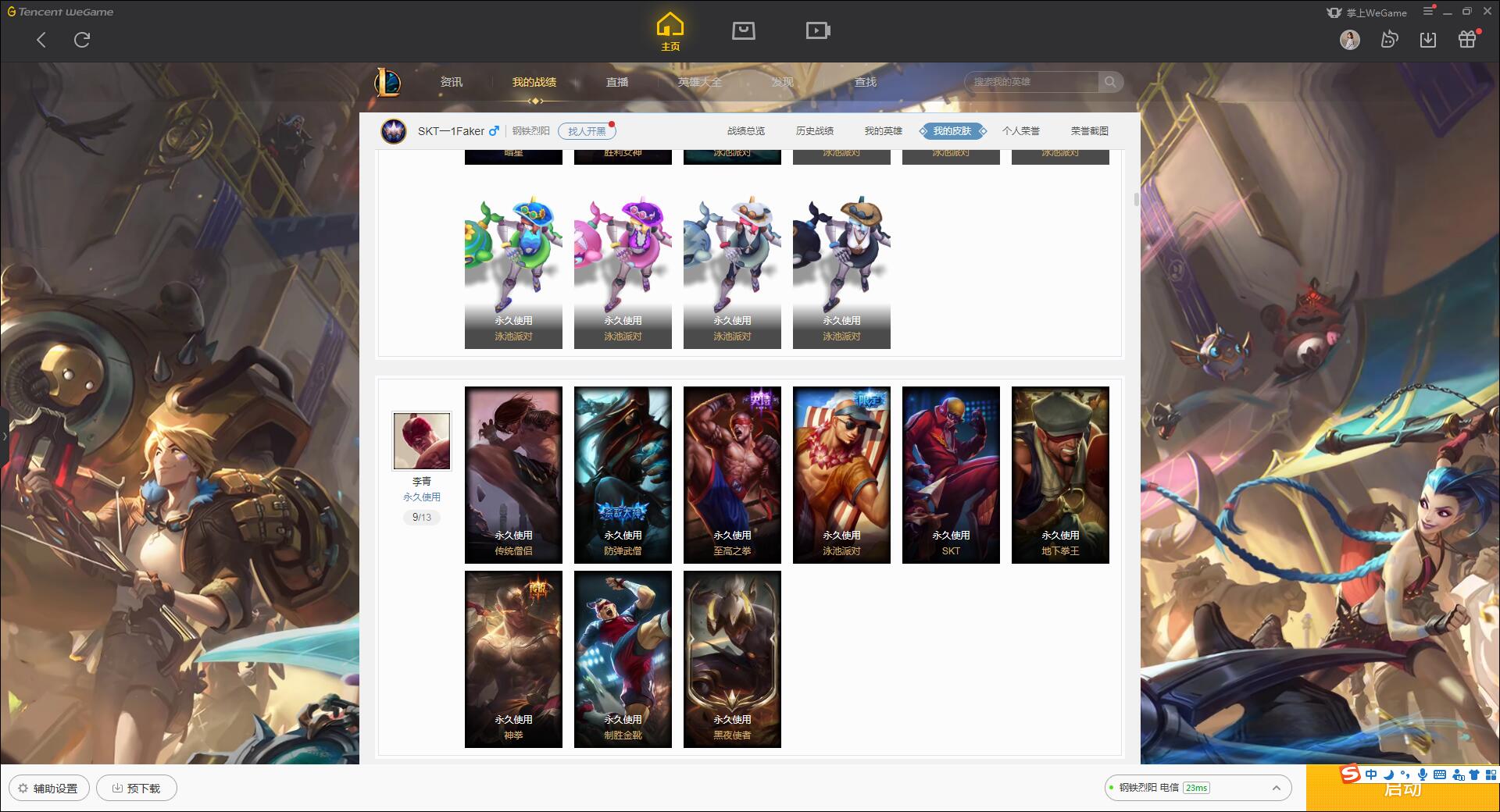The width and height of the screenshot is (1500, 812).
Task: Click the Sogou microphone voice input
Action: coord(1423,775)
